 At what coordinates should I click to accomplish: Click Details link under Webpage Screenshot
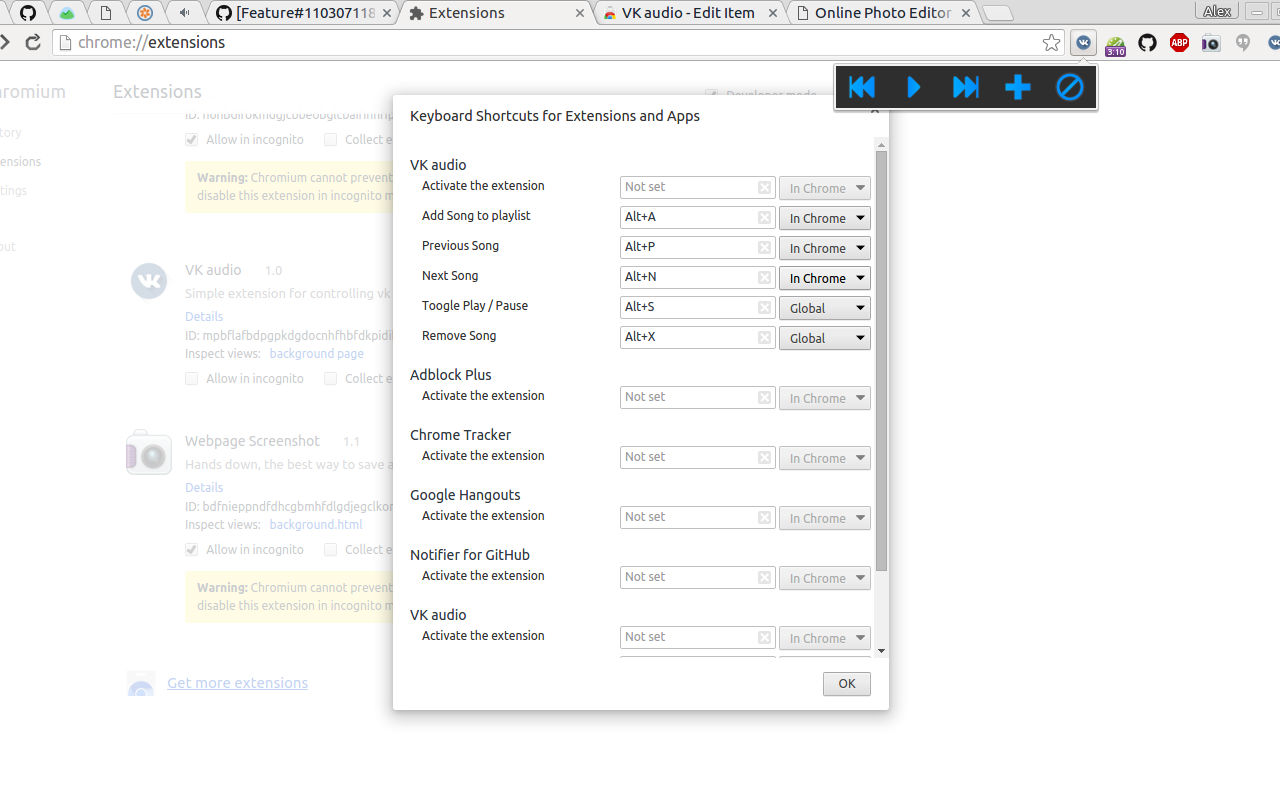click(x=204, y=488)
